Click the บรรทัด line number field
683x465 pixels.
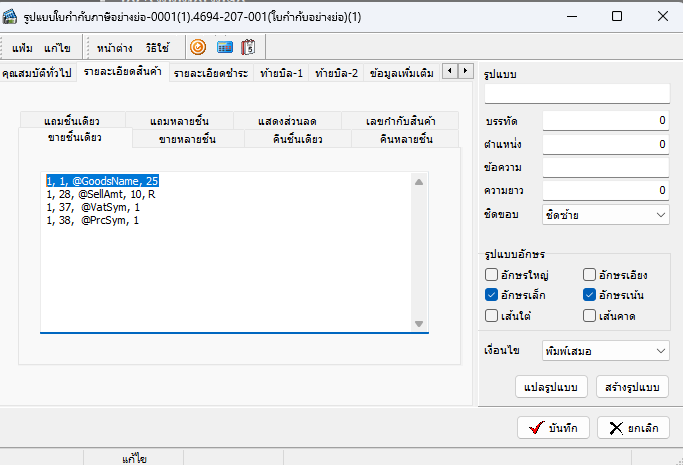[x=606, y=121]
